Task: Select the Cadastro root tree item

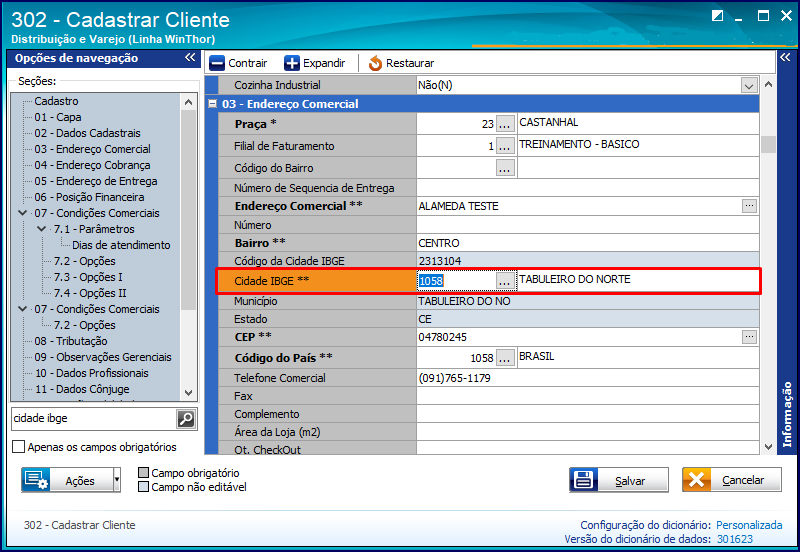Action: [x=56, y=101]
